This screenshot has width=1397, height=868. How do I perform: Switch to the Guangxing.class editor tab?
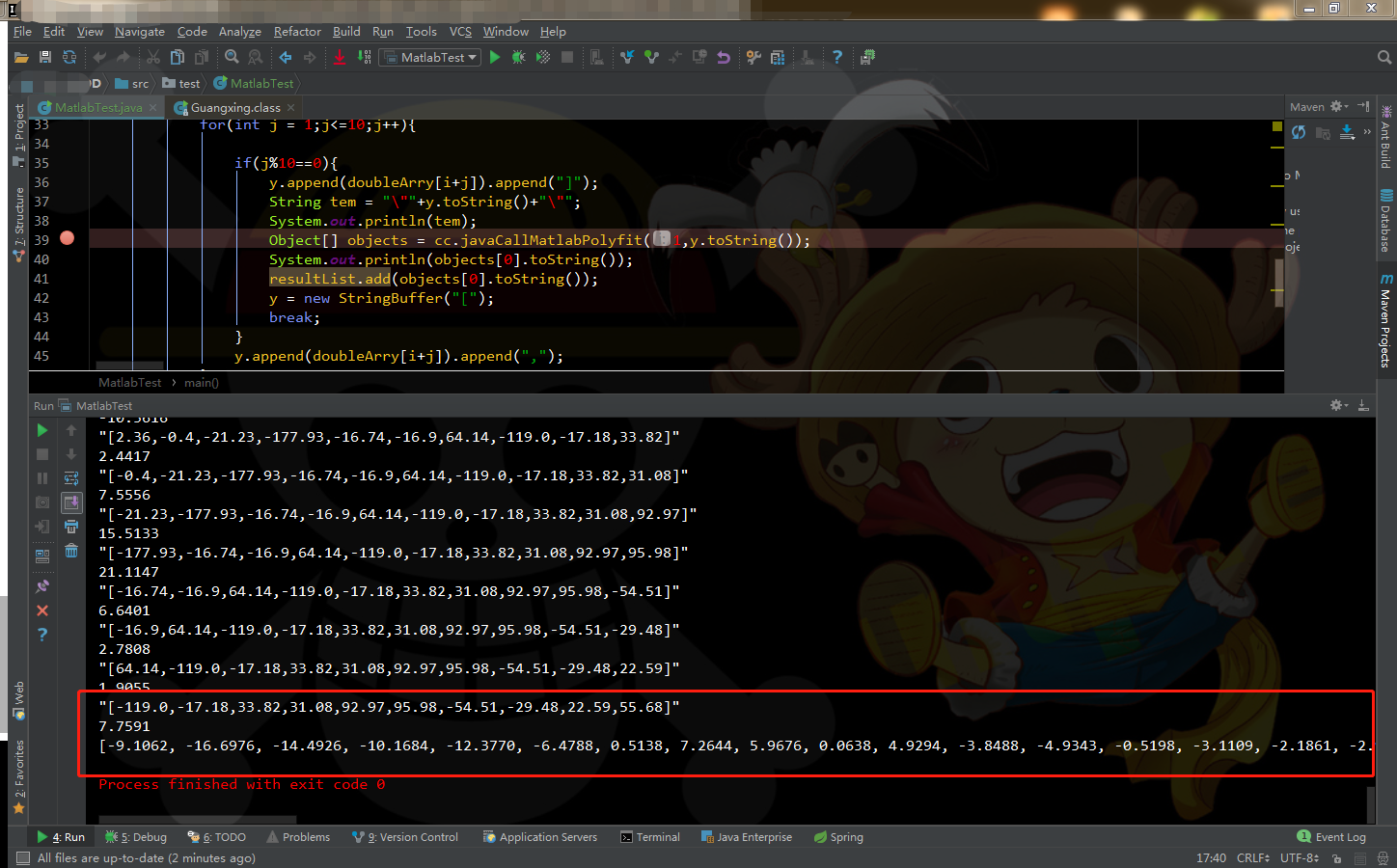(x=234, y=107)
